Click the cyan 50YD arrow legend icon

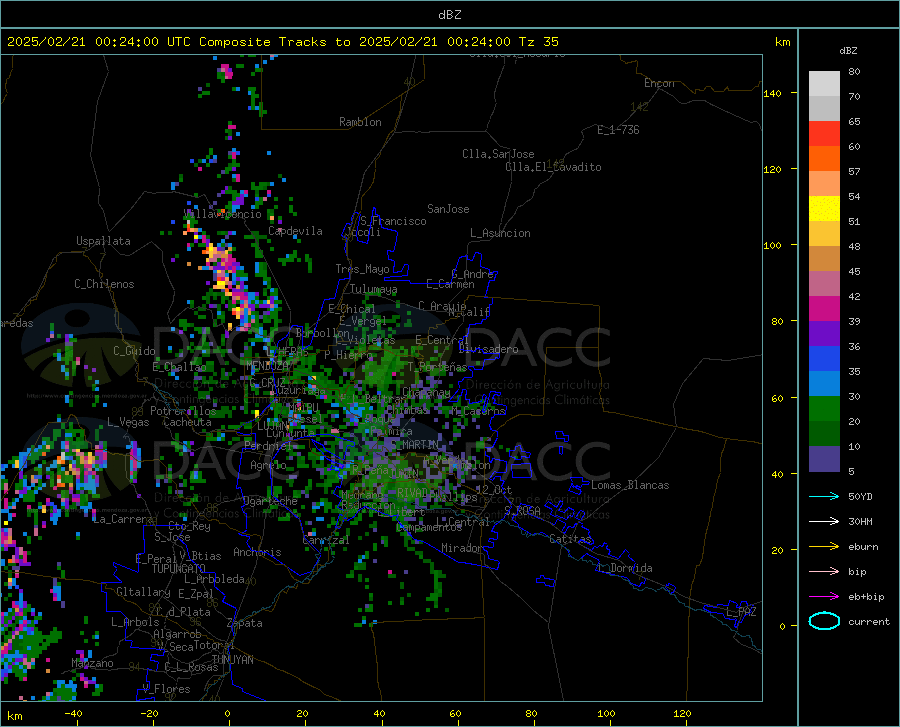coord(824,496)
